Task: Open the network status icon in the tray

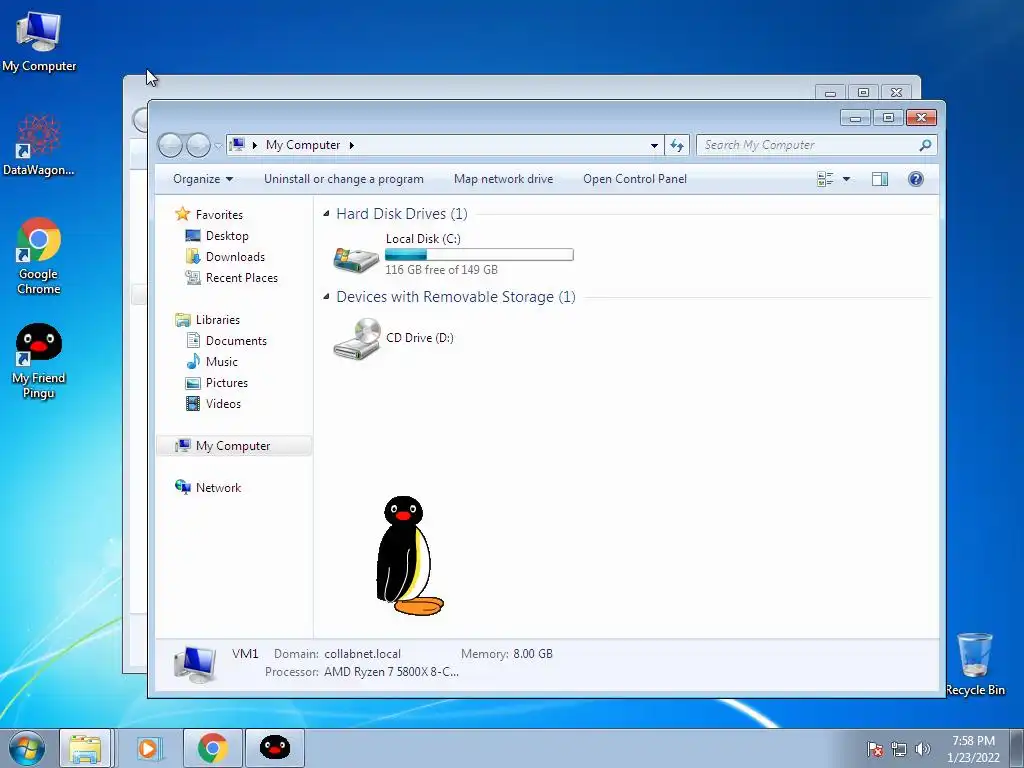Action: tap(899, 749)
